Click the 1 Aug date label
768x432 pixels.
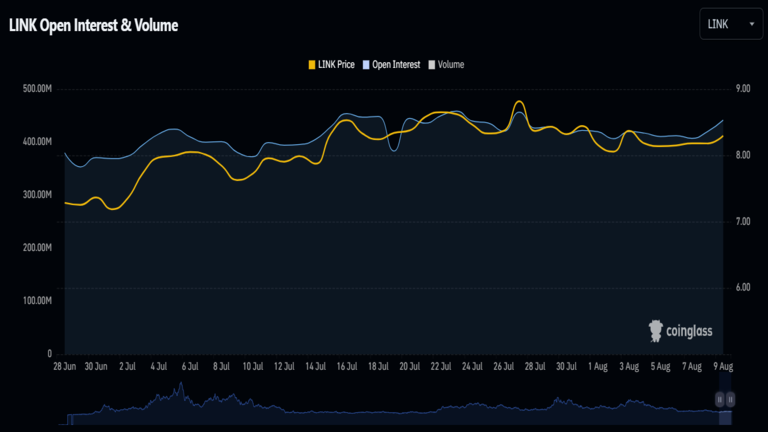(598, 366)
